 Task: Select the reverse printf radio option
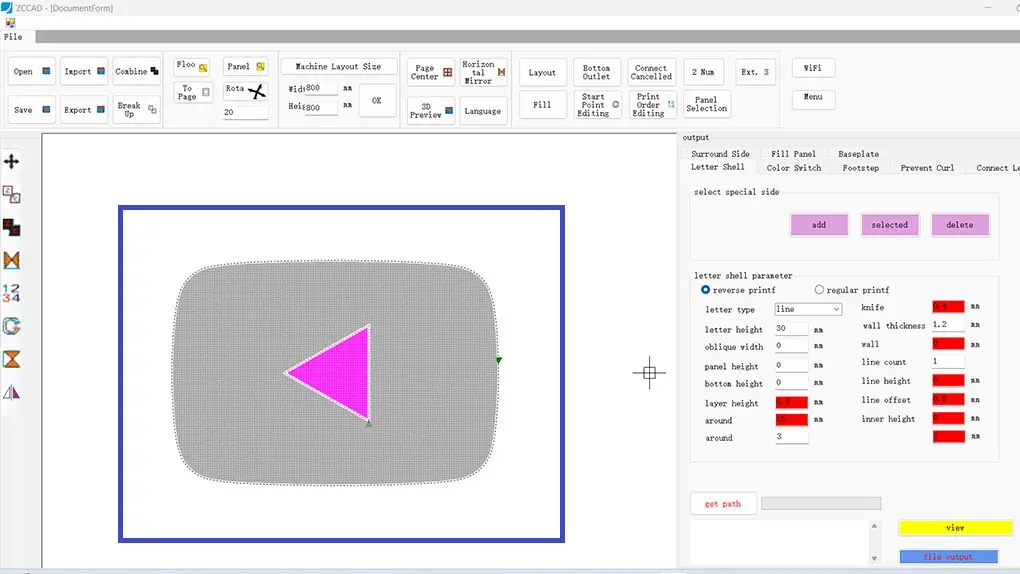click(x=705, y=290)
